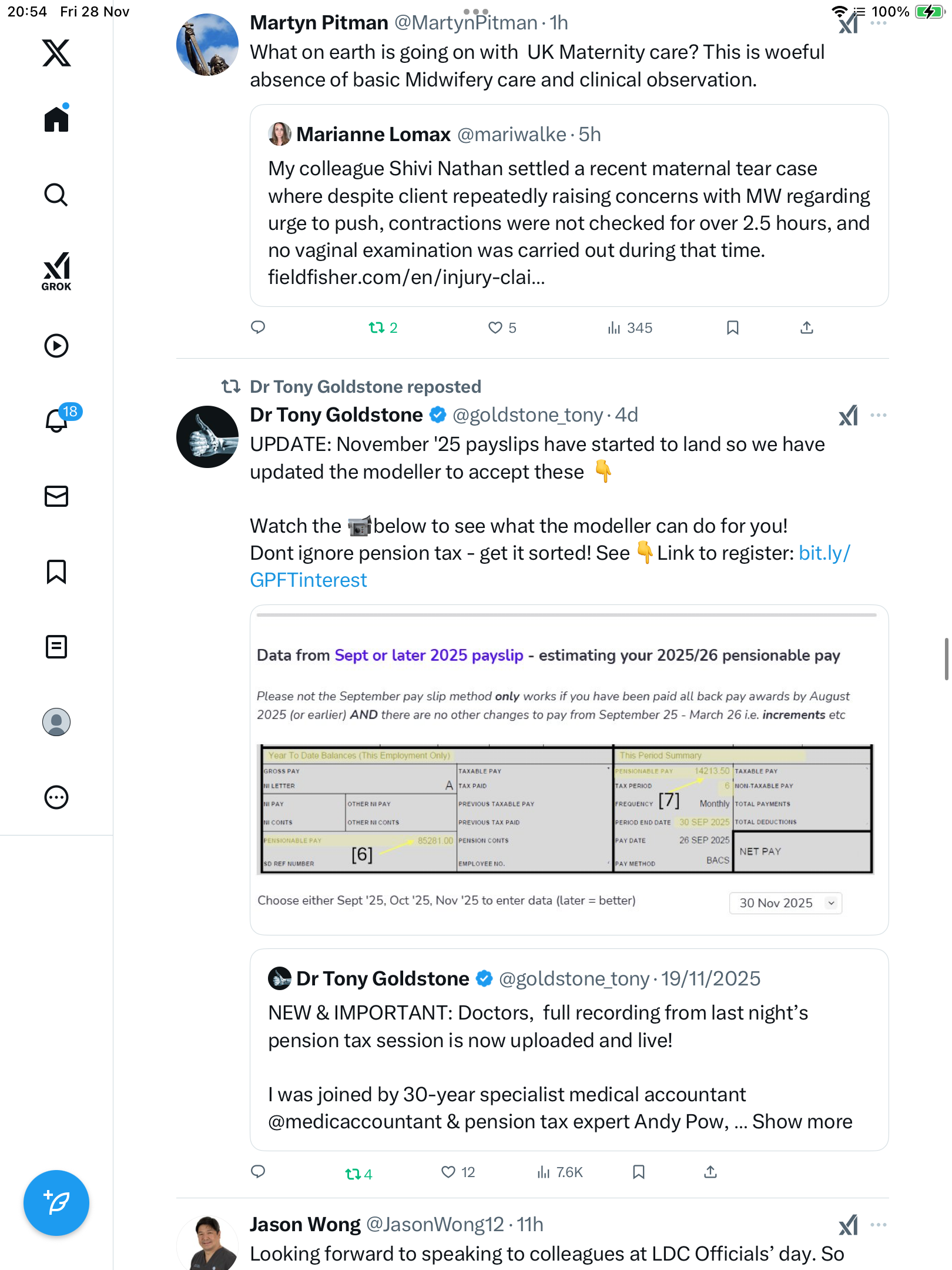Open the 30 Nov 2025 date dropdown
952x1270 pixels.
(785, 903)
